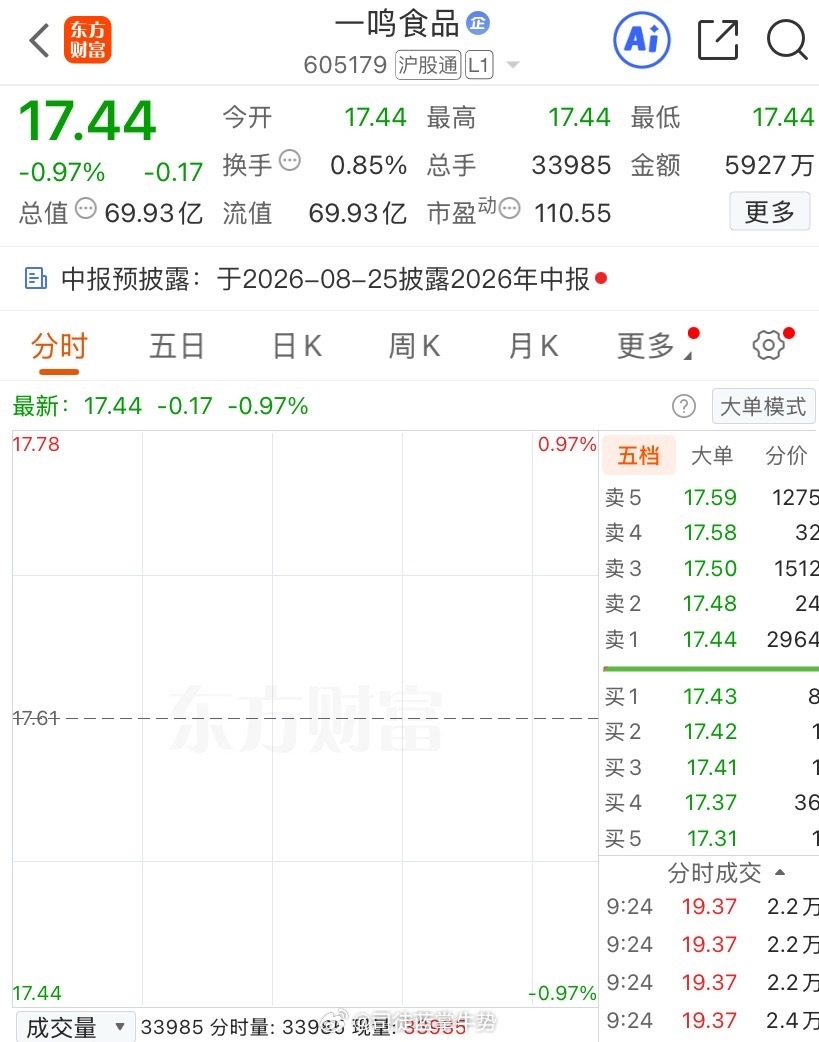
Task: Tap the 卖4 row at 17.58
Action: point(711,532)
